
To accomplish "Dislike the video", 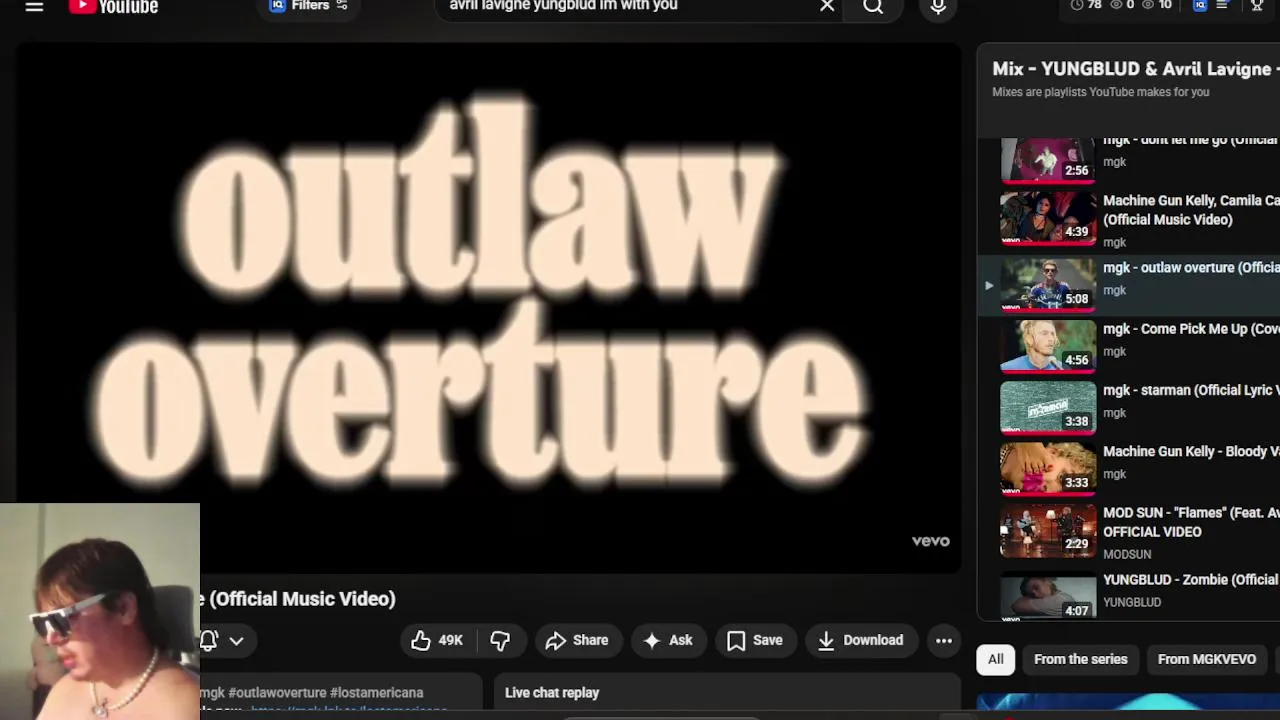I will click(500, 640).
